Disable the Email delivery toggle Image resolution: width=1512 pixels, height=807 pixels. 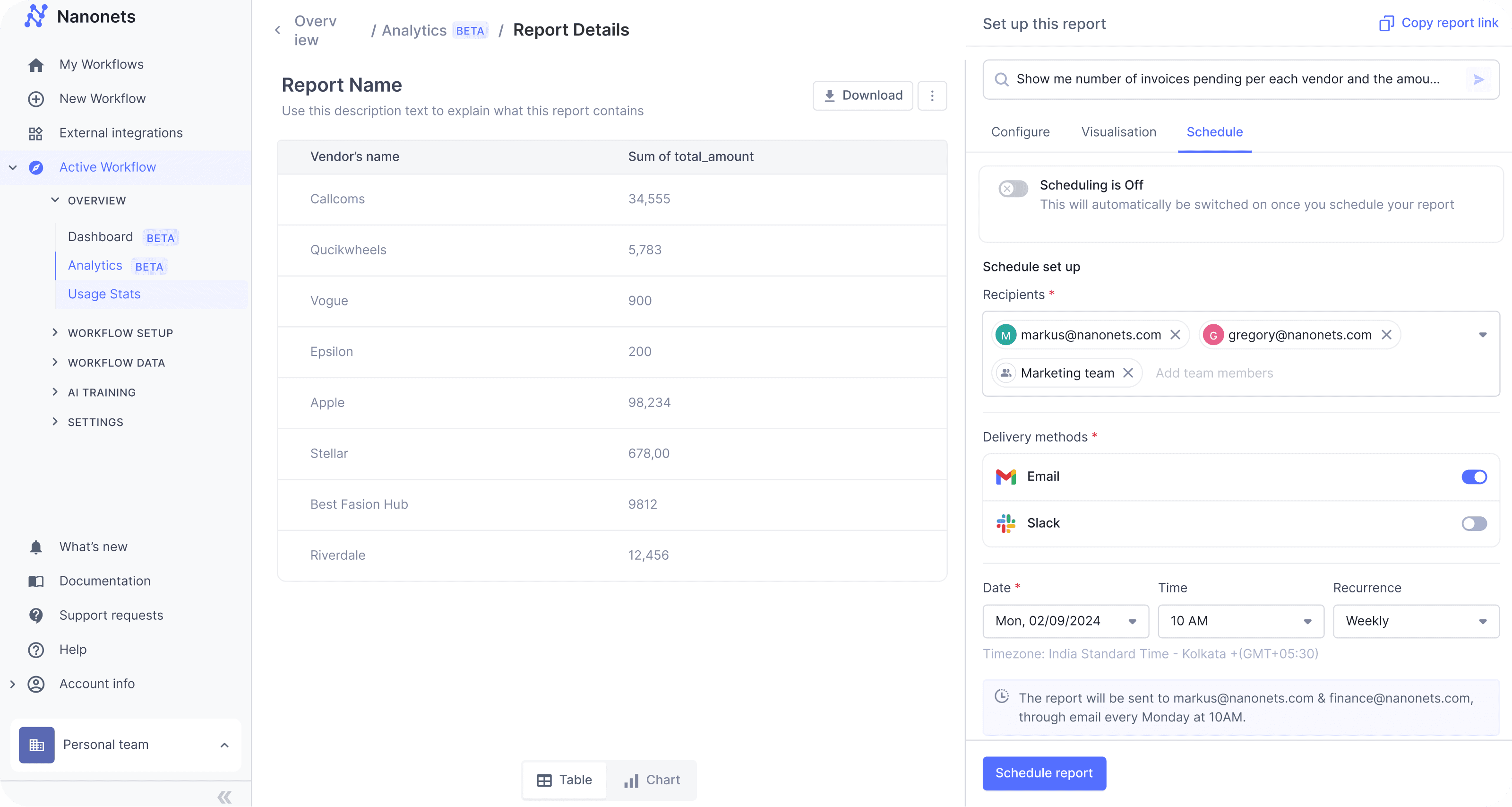pos(1473,477)
